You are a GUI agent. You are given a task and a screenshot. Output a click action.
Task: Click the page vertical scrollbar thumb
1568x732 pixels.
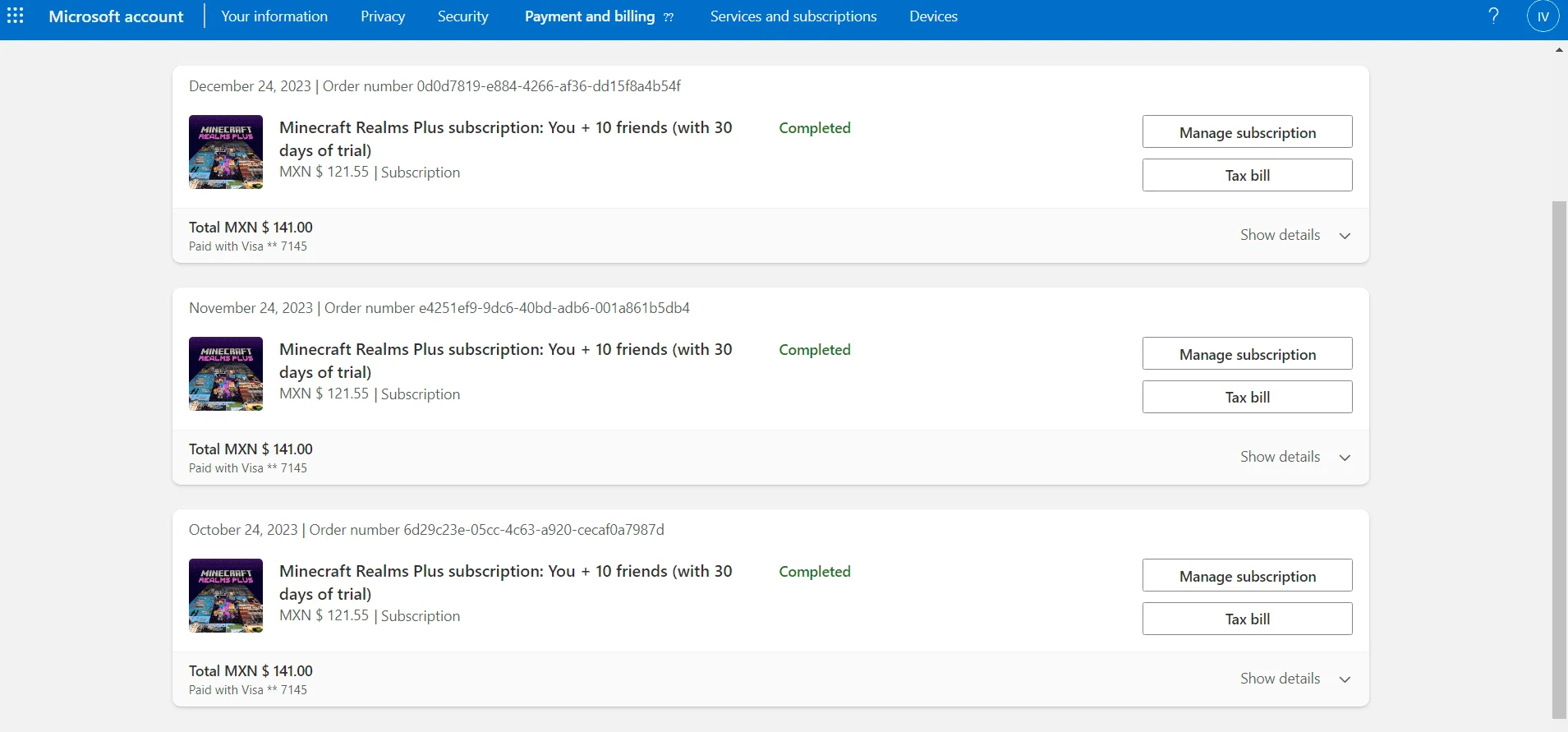pyautogui.click(x=1559, y=459)
